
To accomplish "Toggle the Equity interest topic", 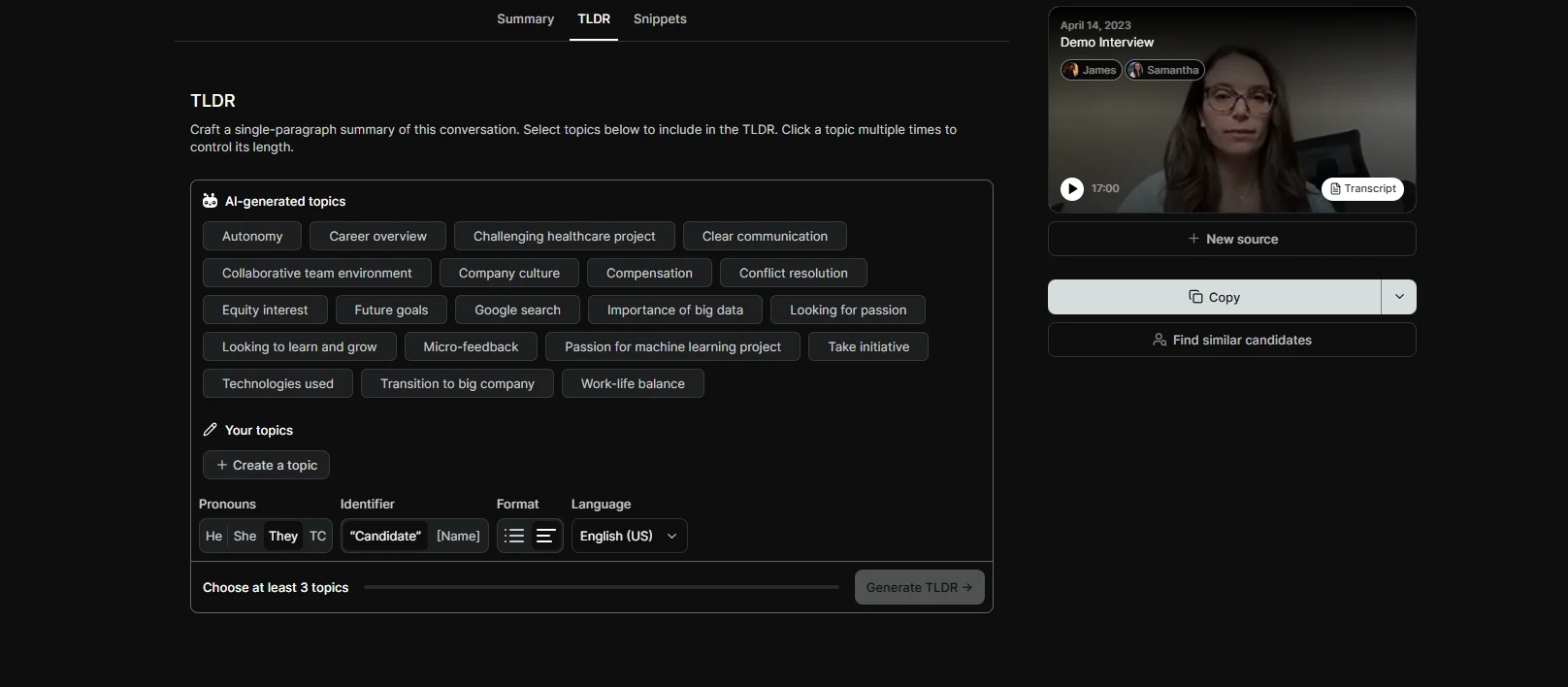I will click(265, 310).
